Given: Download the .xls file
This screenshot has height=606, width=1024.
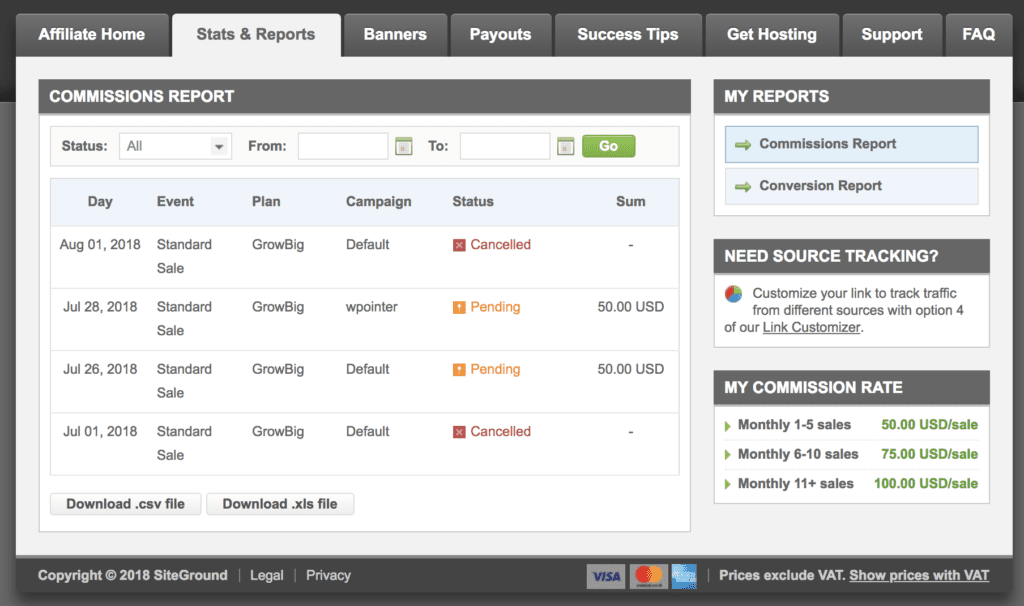Looking at the screenshot, I should 280,504.
